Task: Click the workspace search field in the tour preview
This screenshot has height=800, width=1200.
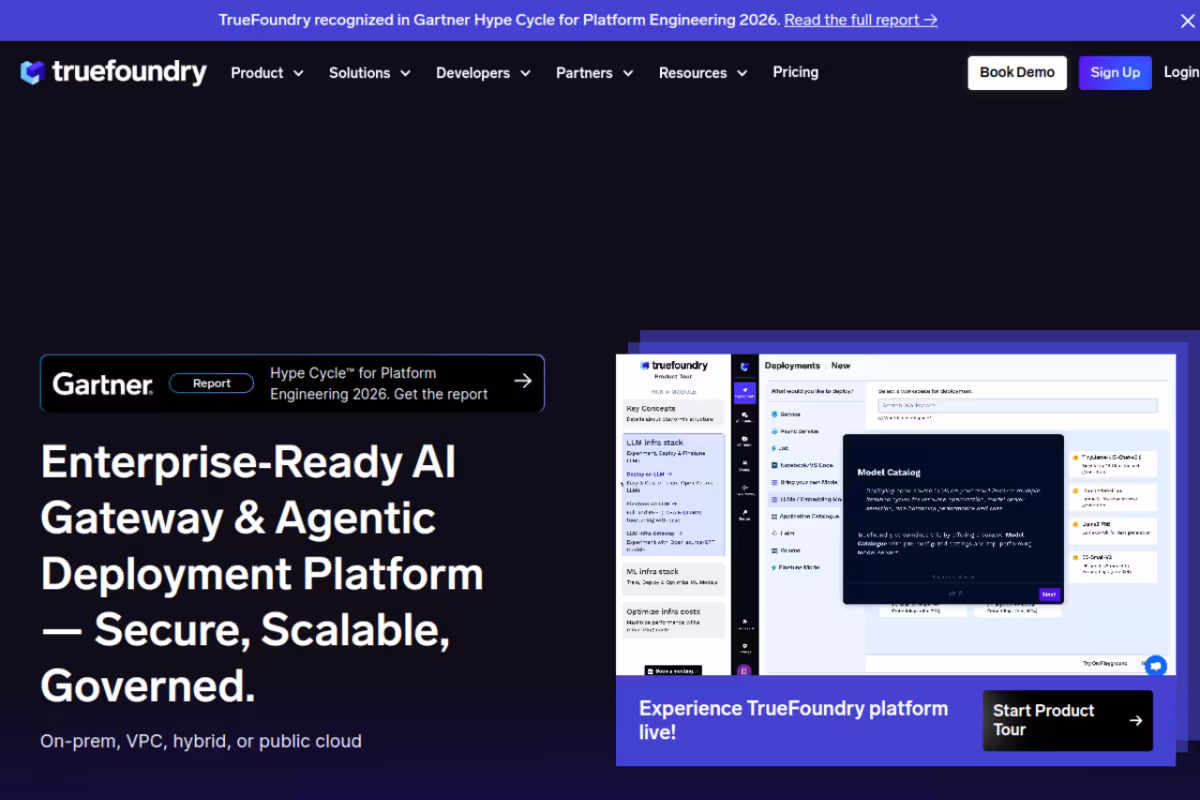Action: pyautogui.click(x=1017, y=406)
